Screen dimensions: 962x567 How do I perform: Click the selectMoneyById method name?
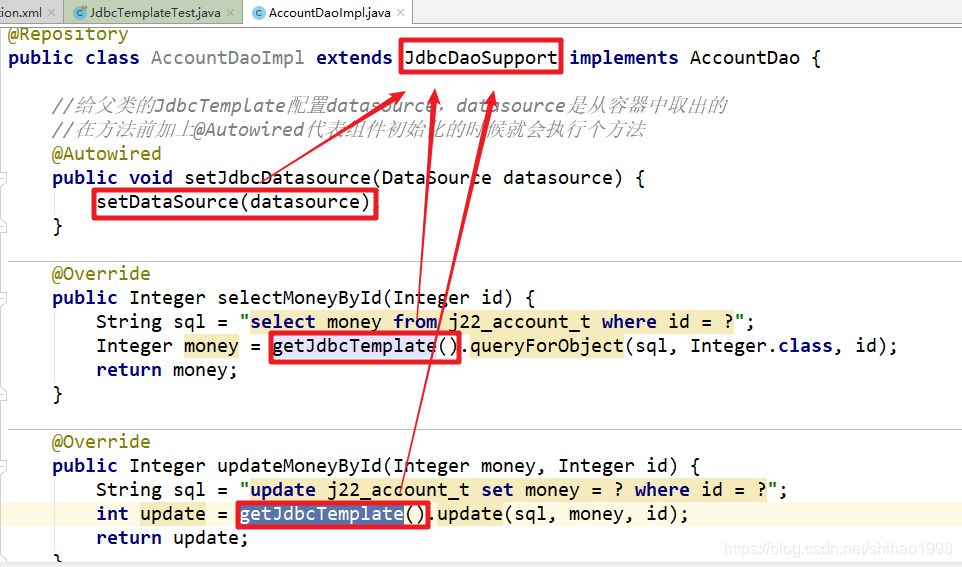[x=299, y=298]
